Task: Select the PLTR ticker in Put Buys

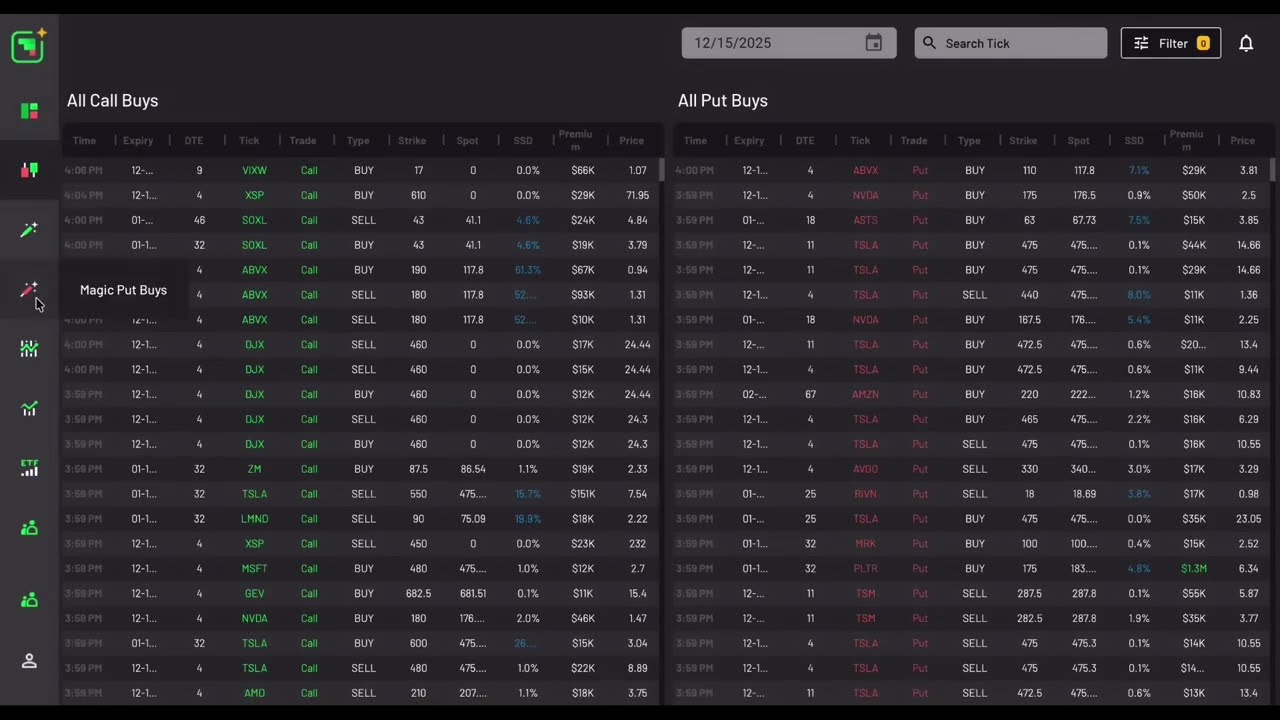Action: pyautogui.click(x=866, y=569)
